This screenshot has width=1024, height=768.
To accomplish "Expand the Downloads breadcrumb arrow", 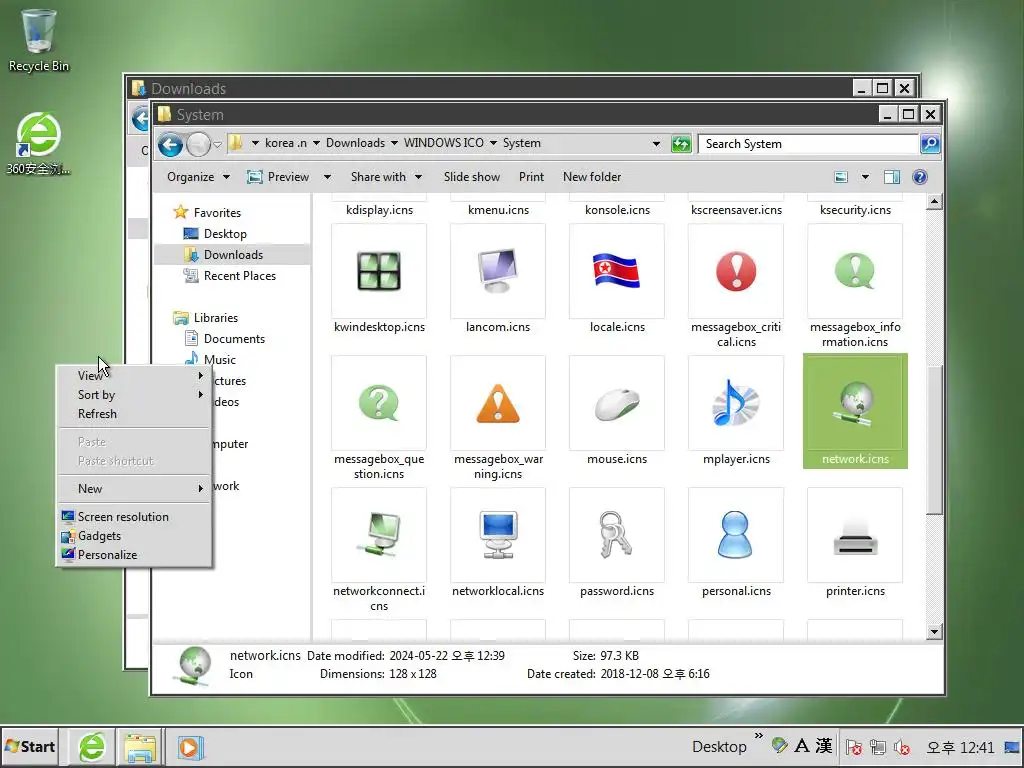I will pyautogui.click(x=394, y=143).
